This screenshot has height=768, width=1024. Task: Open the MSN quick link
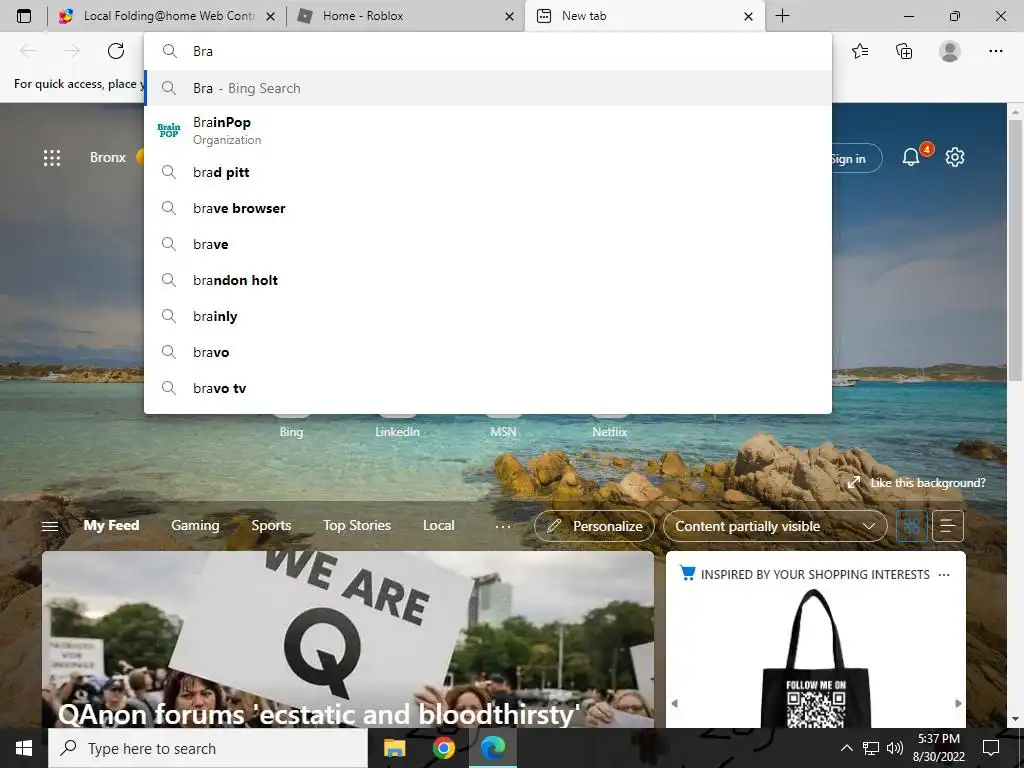pos(504,432)
